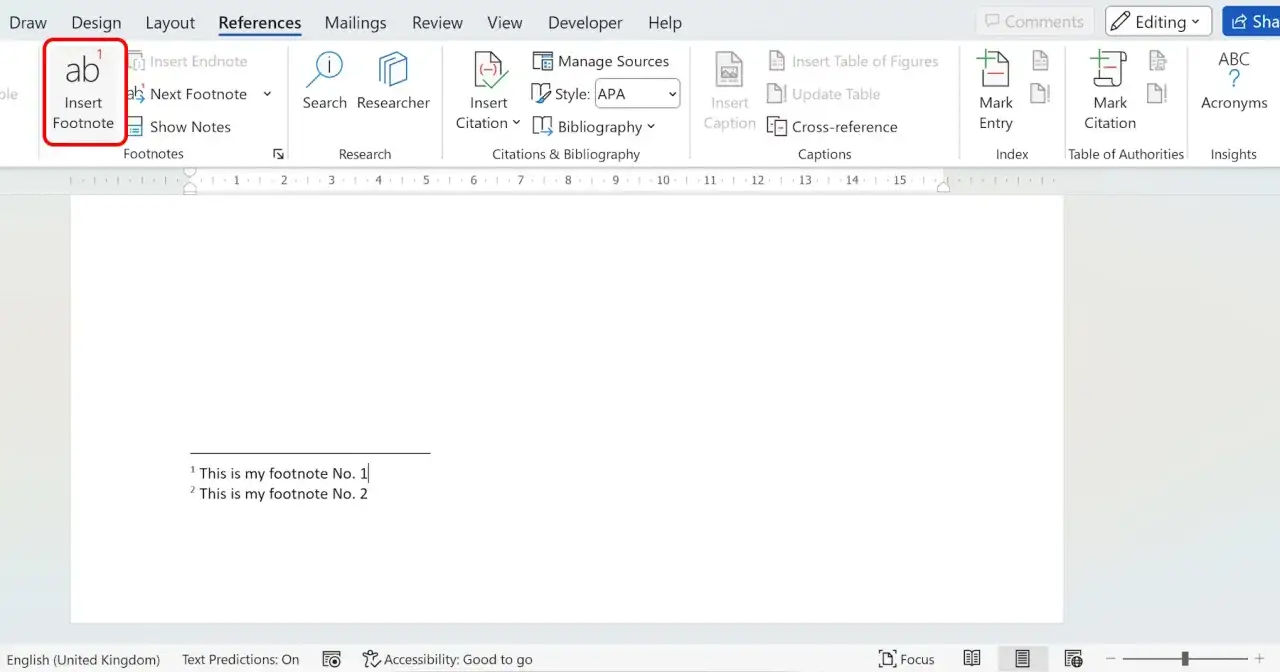This screenshot has height=672, width=1280.
Task: Click the greyed-out Update Table in Captions
Action: click(x=824, y=94)
